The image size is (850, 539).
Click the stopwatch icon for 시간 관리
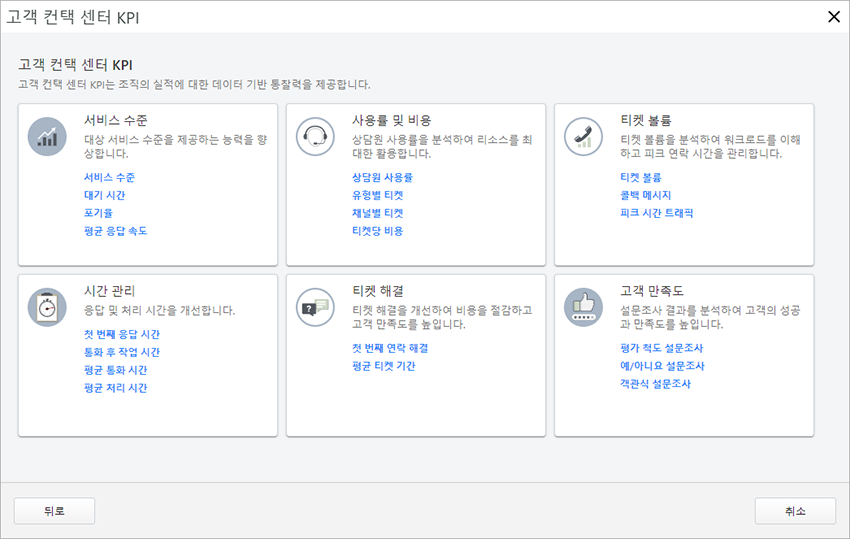click(x=47, y=307)
